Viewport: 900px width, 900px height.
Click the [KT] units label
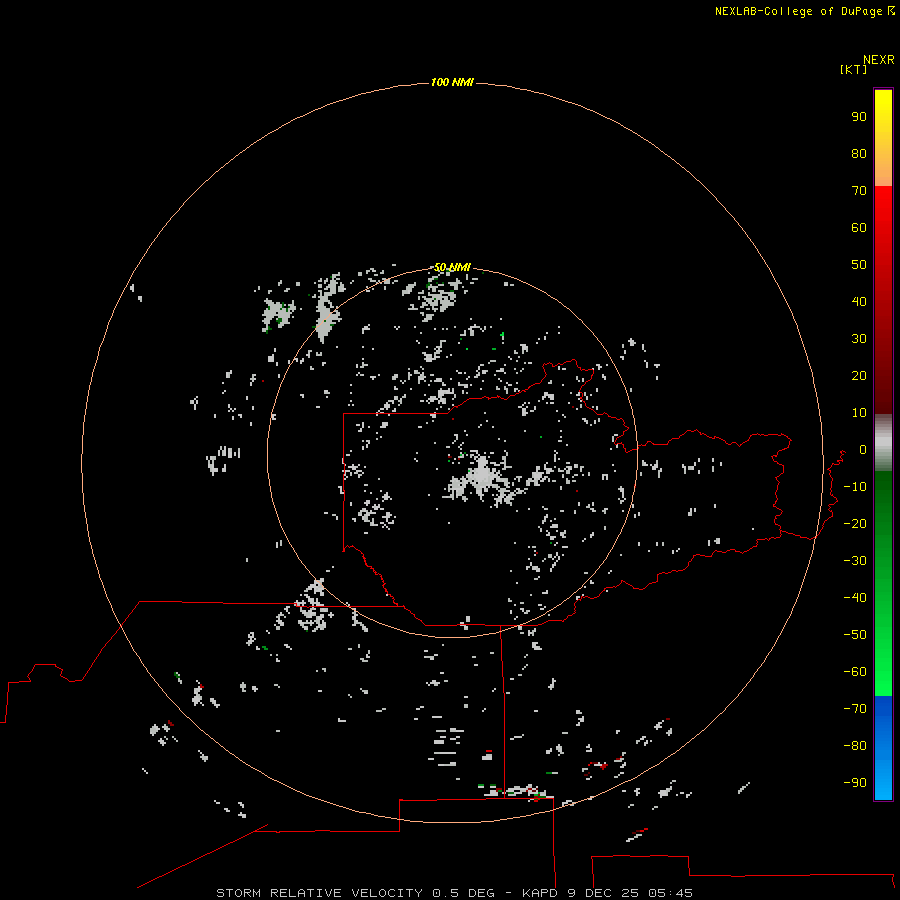click(x=853, y=69)
